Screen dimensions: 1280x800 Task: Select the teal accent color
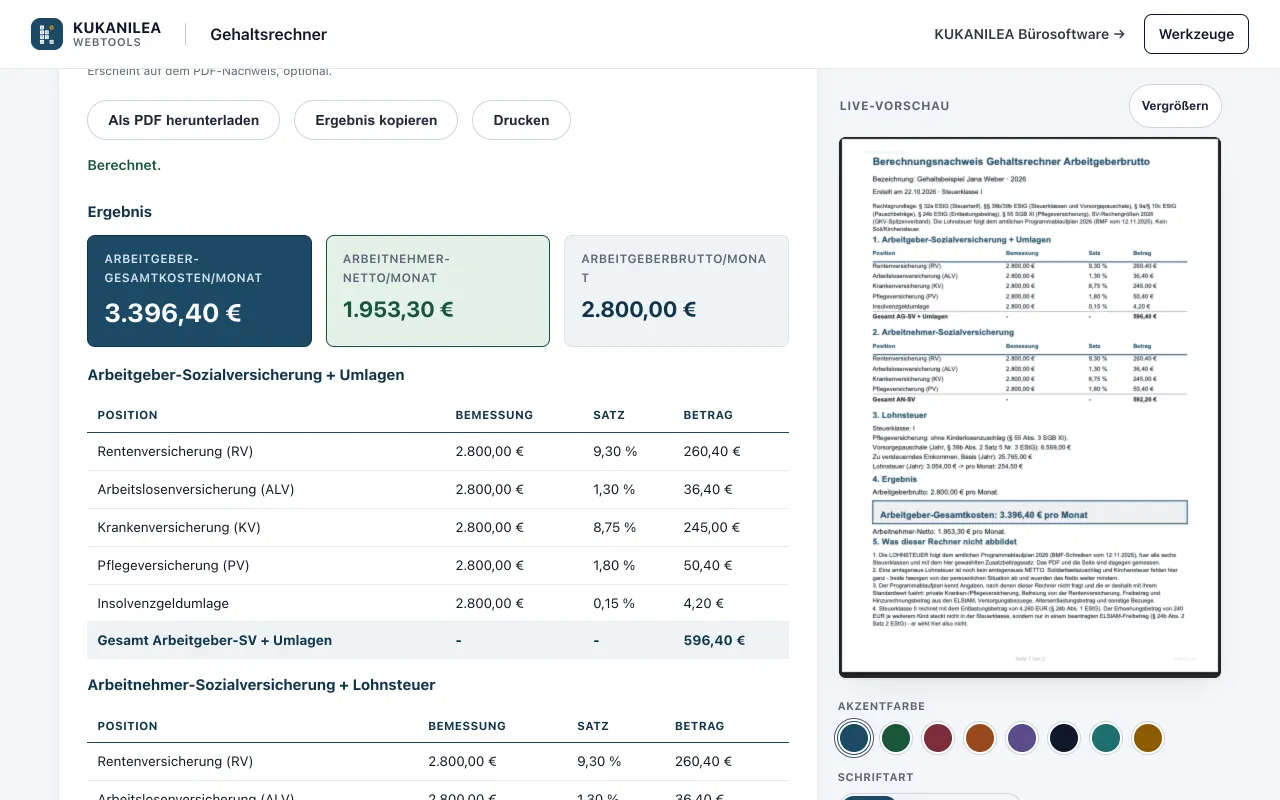pos(1106,738)
